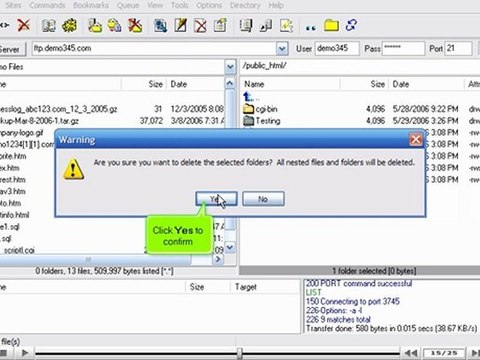Sort local files by Date column
Screen dimensions: 480x360
point(196,84)
